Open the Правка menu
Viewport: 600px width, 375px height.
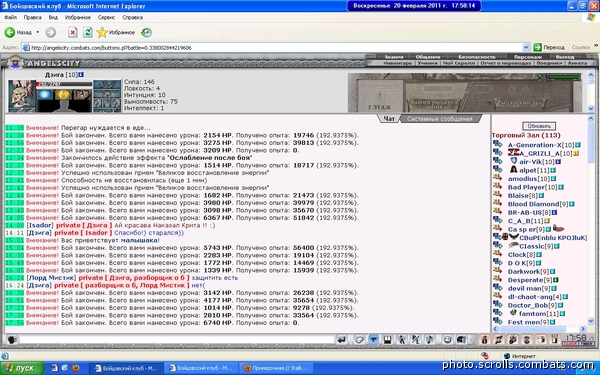(x=33, y=18)
